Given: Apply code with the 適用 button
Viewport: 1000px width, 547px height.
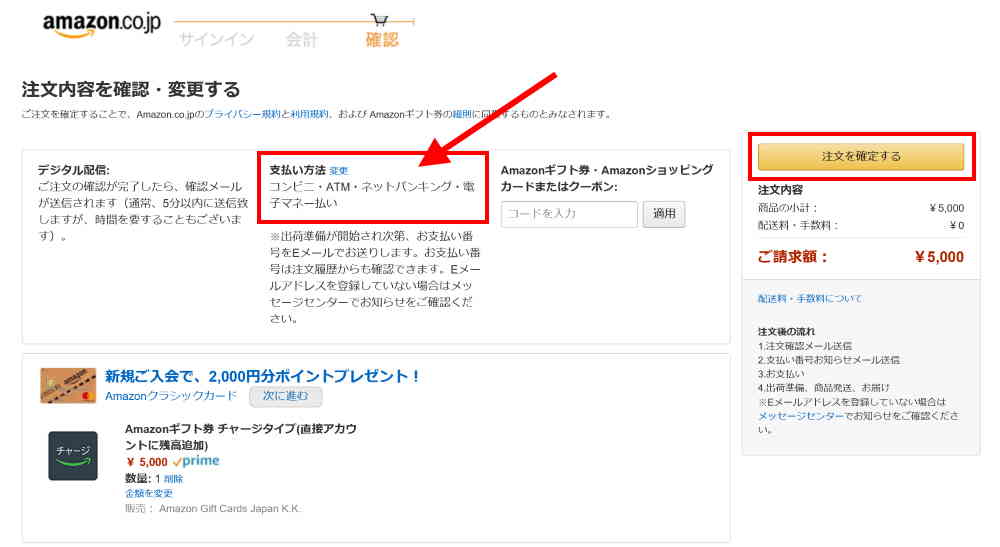Looking at the screenshot, I should click(664, 214).
